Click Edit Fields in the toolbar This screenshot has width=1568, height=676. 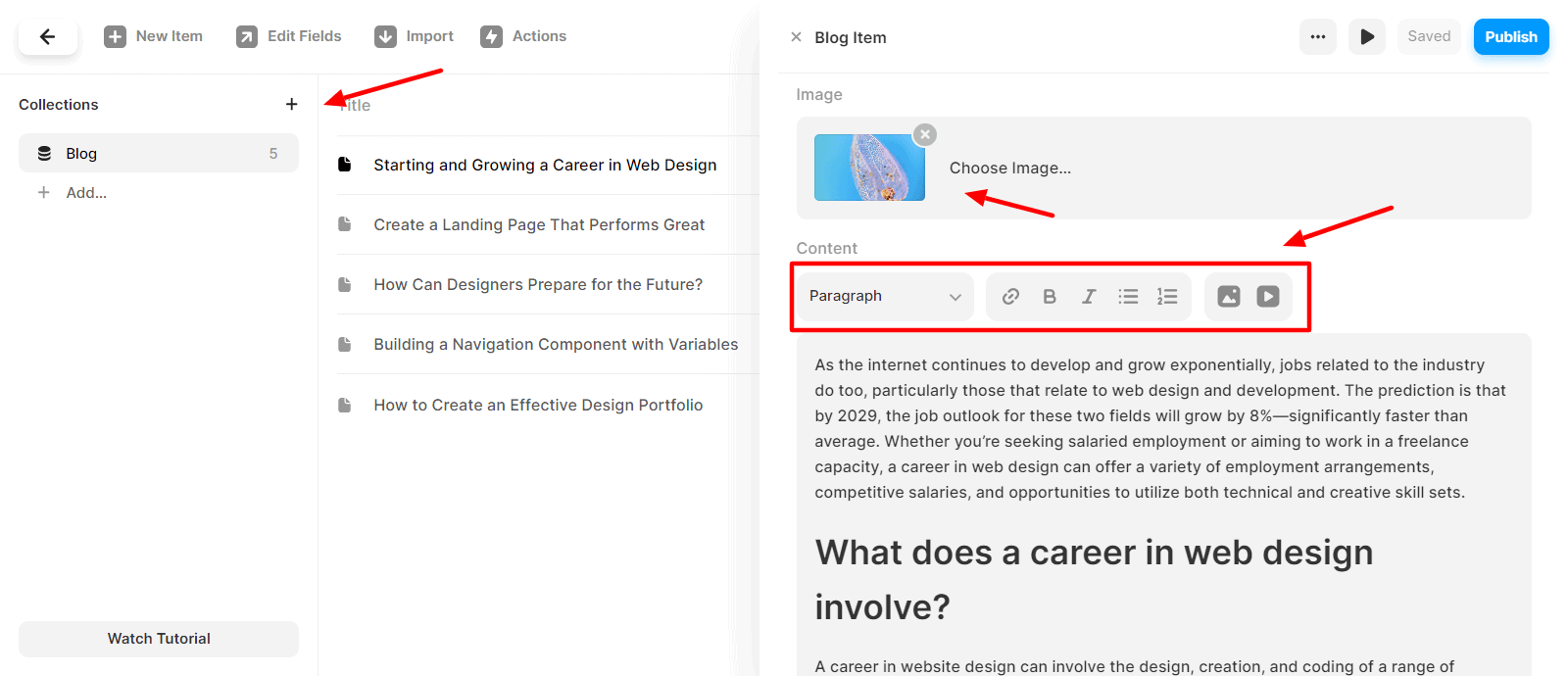pos(288,36)
